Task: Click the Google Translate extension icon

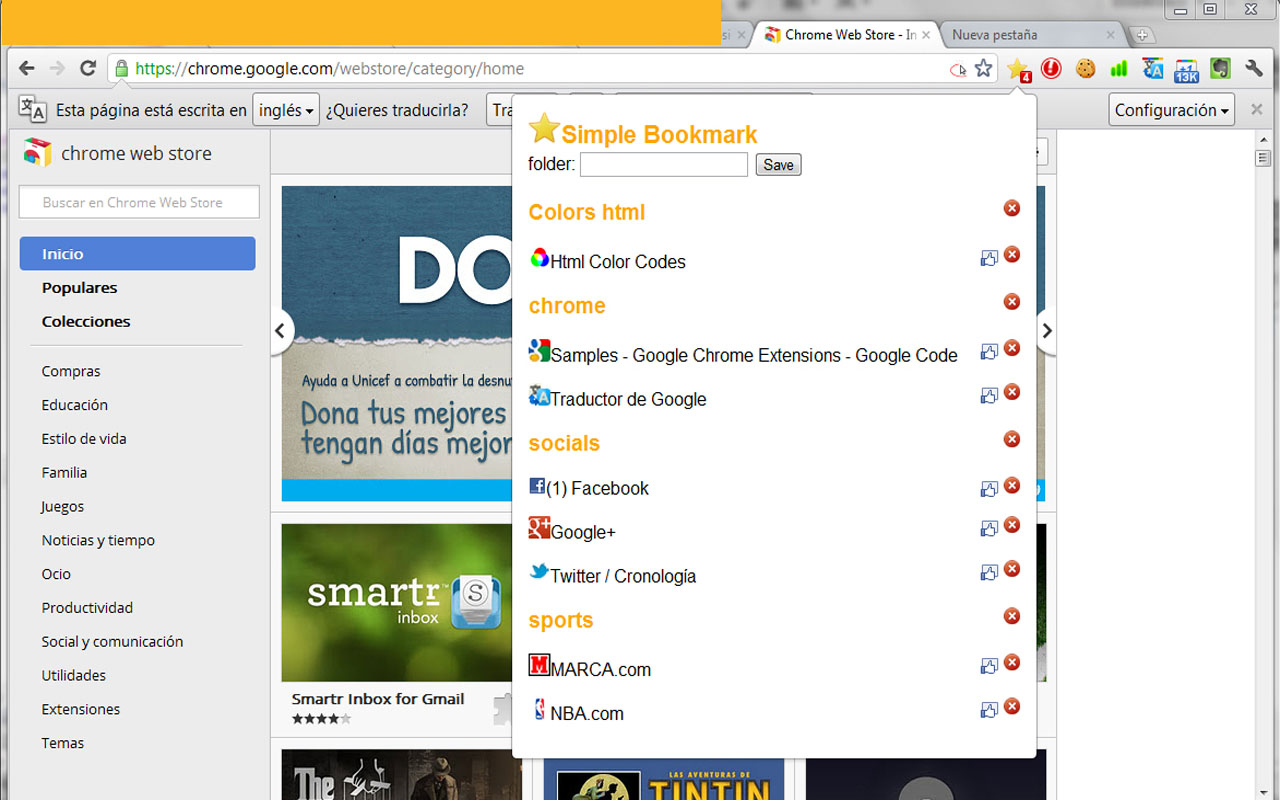Action: 1152,68
